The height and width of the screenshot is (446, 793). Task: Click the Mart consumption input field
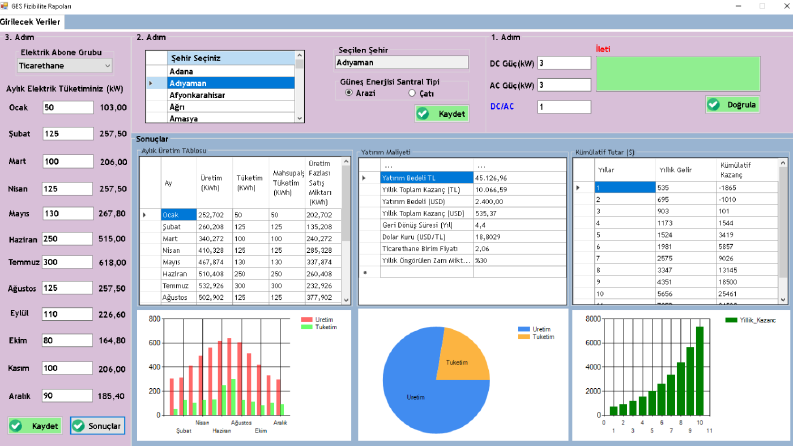68,161
